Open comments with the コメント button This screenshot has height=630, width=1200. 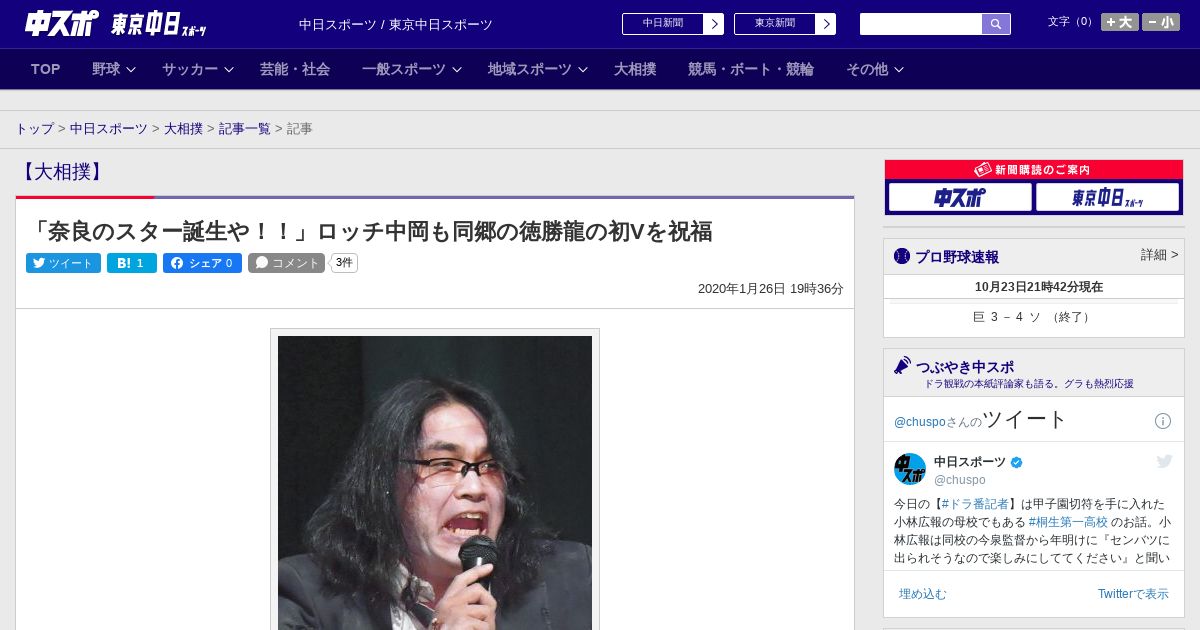286,263
